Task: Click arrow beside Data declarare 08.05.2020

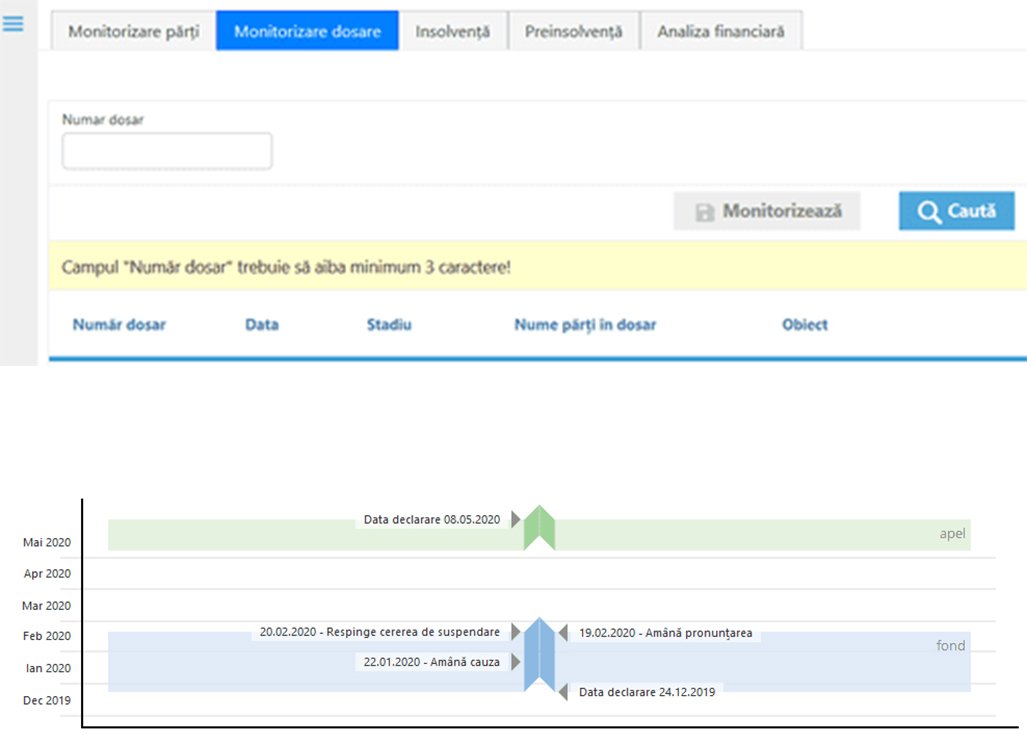Action: click(x=516, y=519)
